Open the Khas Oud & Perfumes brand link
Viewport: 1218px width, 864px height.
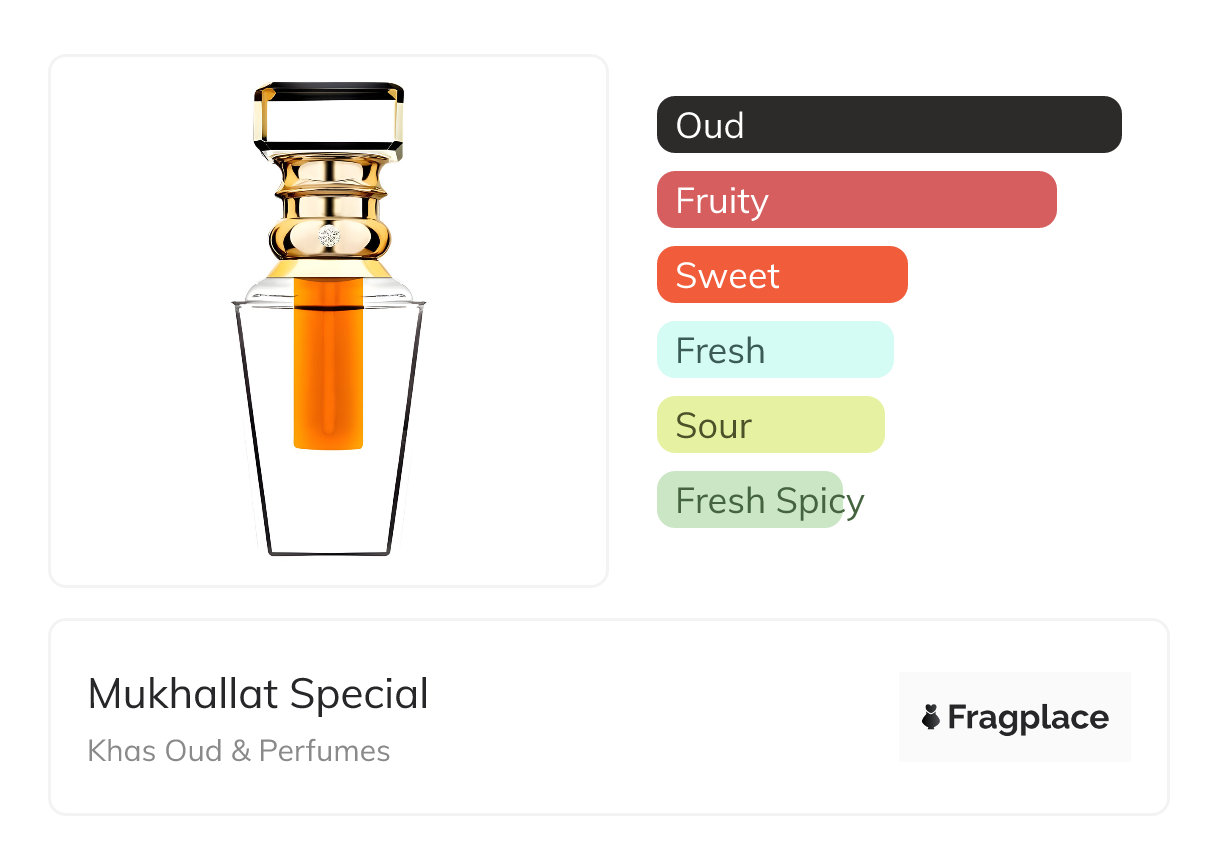[x=239, y=751]
